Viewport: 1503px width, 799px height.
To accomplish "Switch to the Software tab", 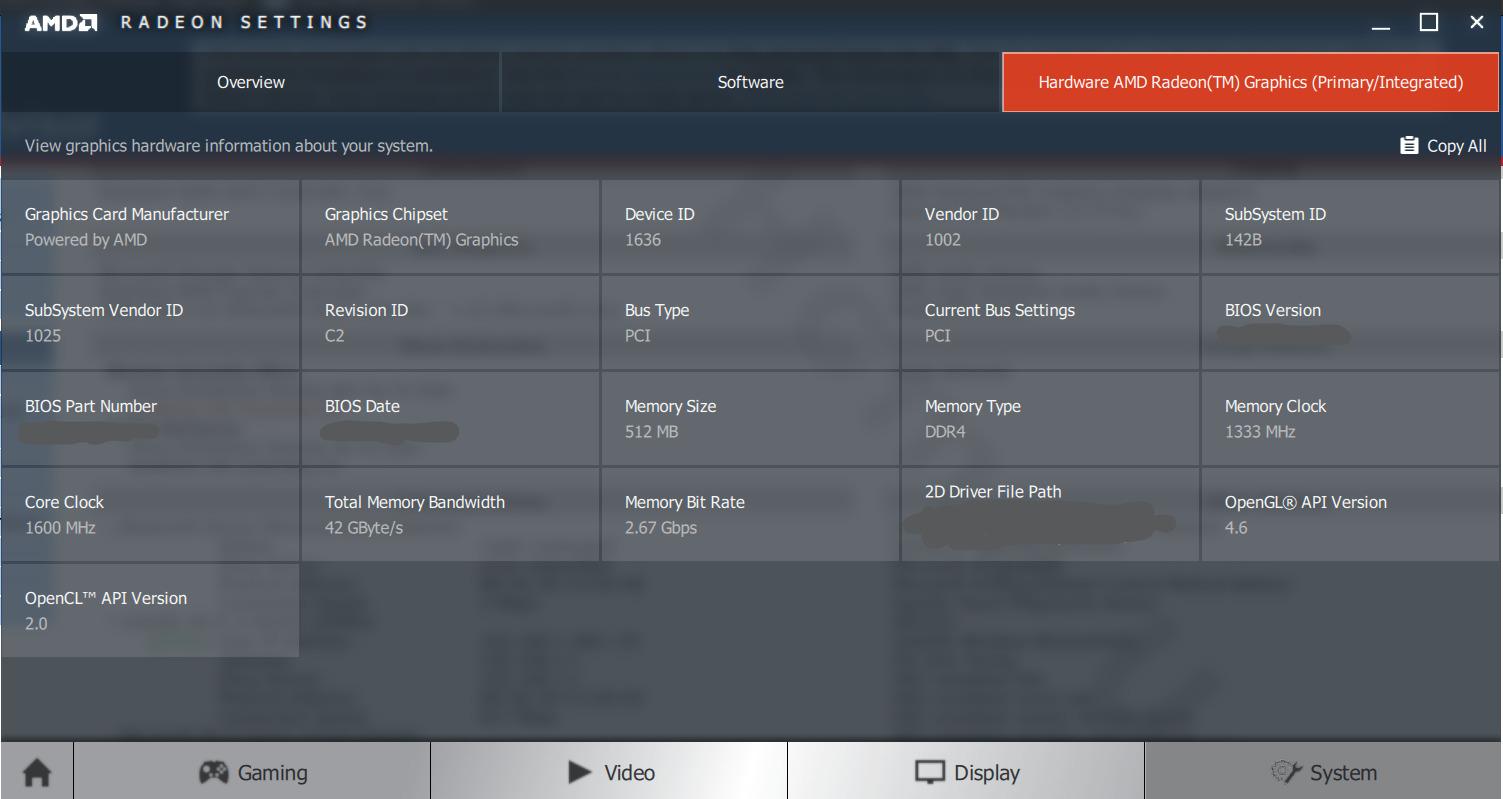I will 751,82.
